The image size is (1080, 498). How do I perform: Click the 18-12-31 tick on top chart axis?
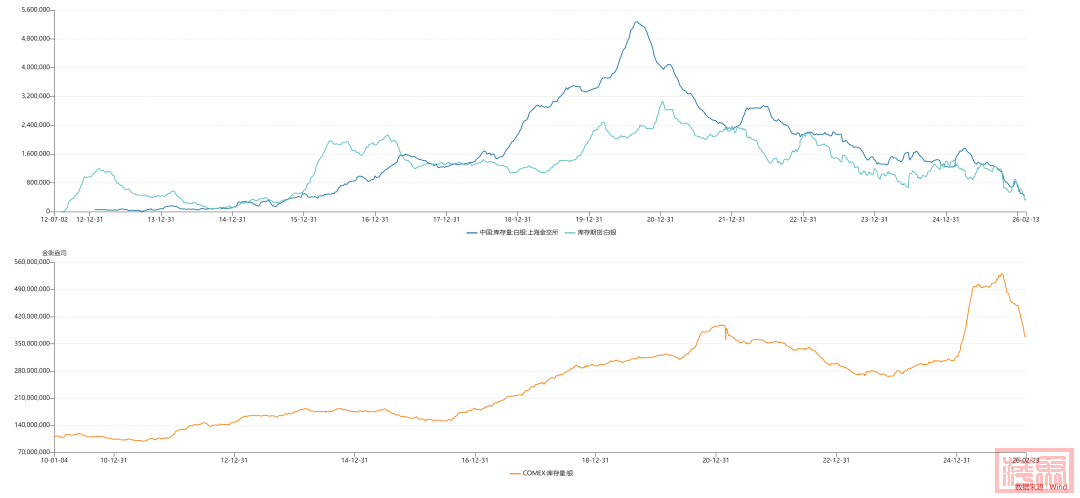click(x=518, y=219)
